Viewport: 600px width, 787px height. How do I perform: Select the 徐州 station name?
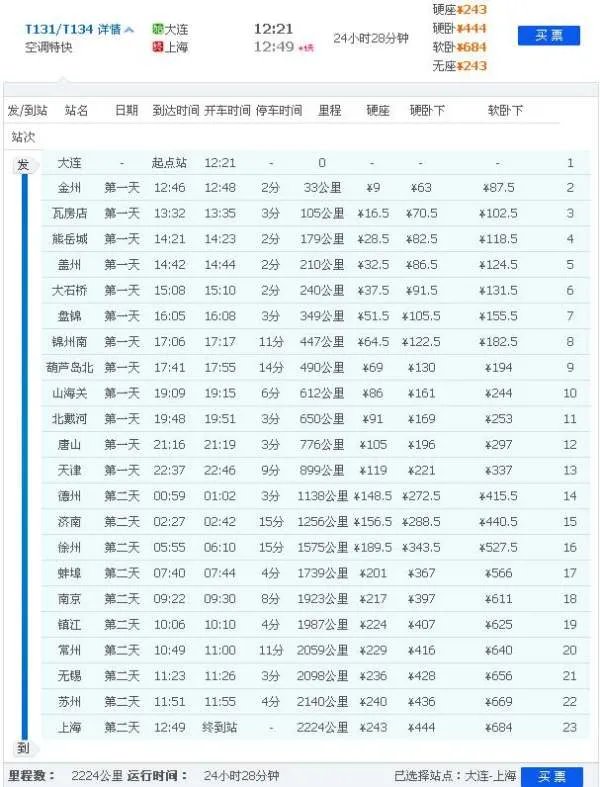[x=69, y=547]
